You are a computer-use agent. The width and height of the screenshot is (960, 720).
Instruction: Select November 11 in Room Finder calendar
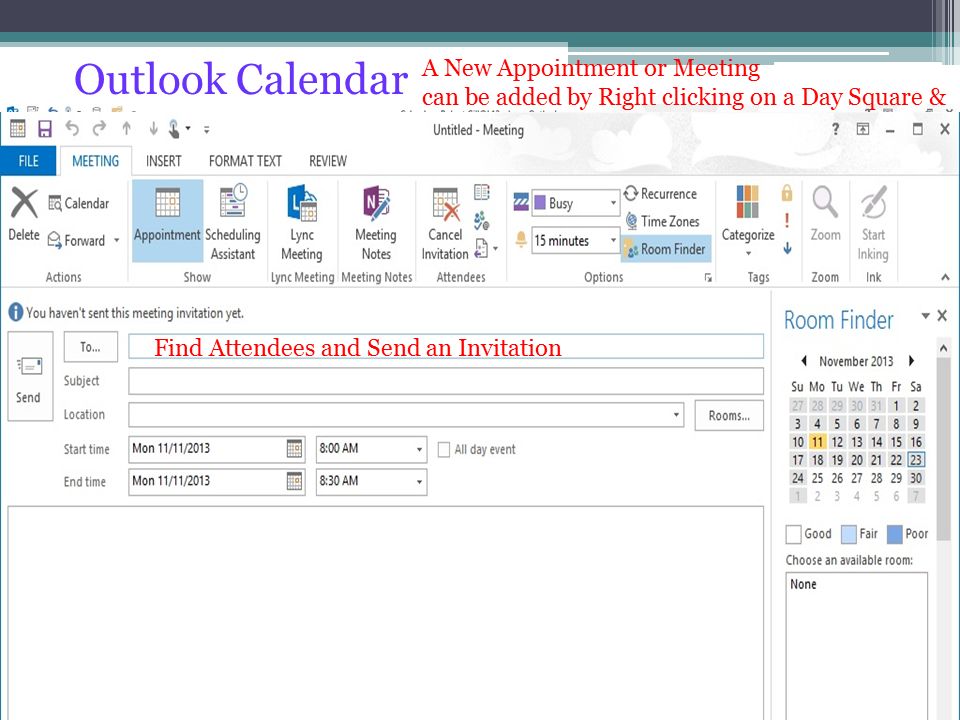click(817, 441)
